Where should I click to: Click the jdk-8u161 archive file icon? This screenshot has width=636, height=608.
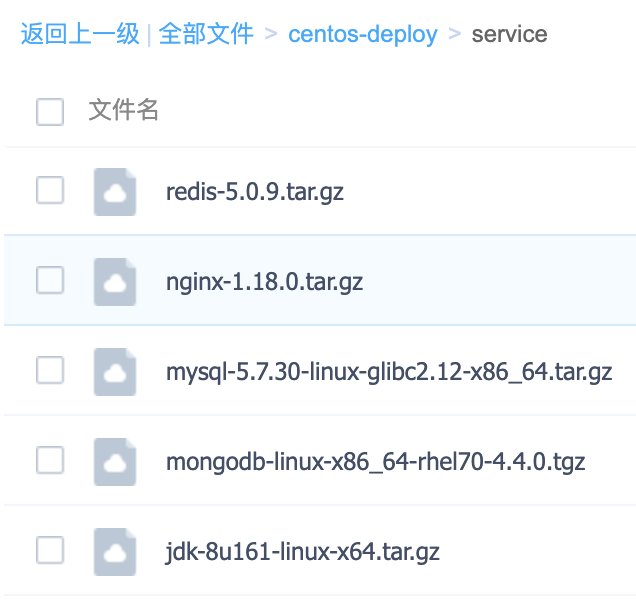pyautogui.click(x=115, y=551)
